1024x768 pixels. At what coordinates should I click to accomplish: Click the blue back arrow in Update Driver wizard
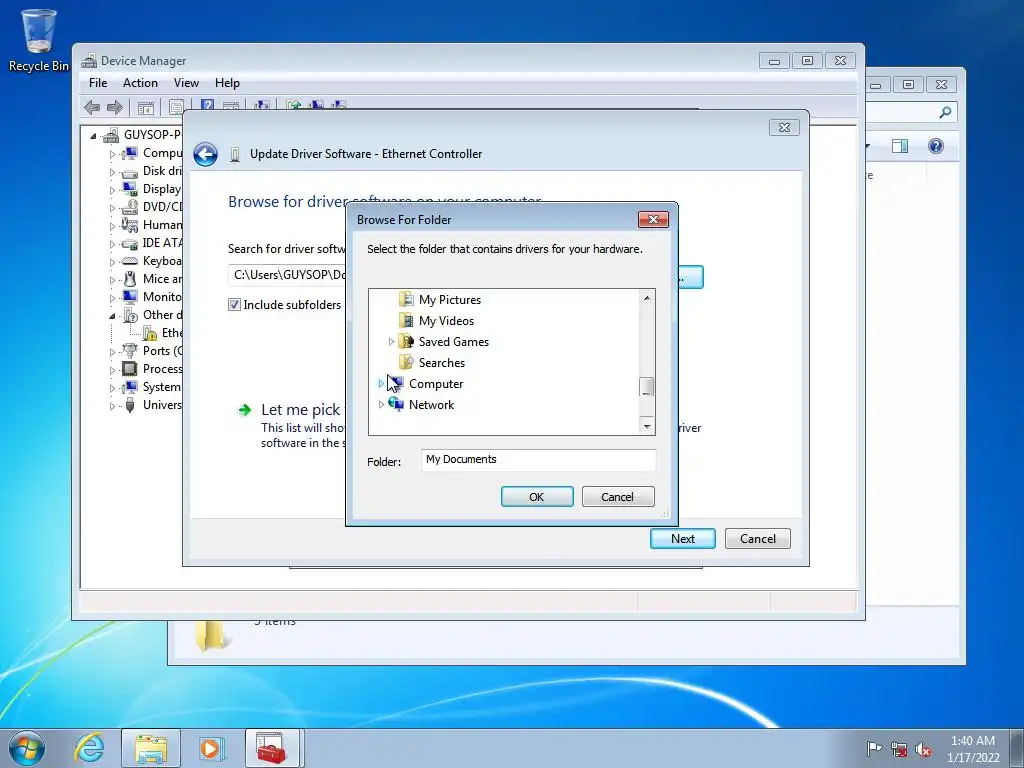[205, 155]
